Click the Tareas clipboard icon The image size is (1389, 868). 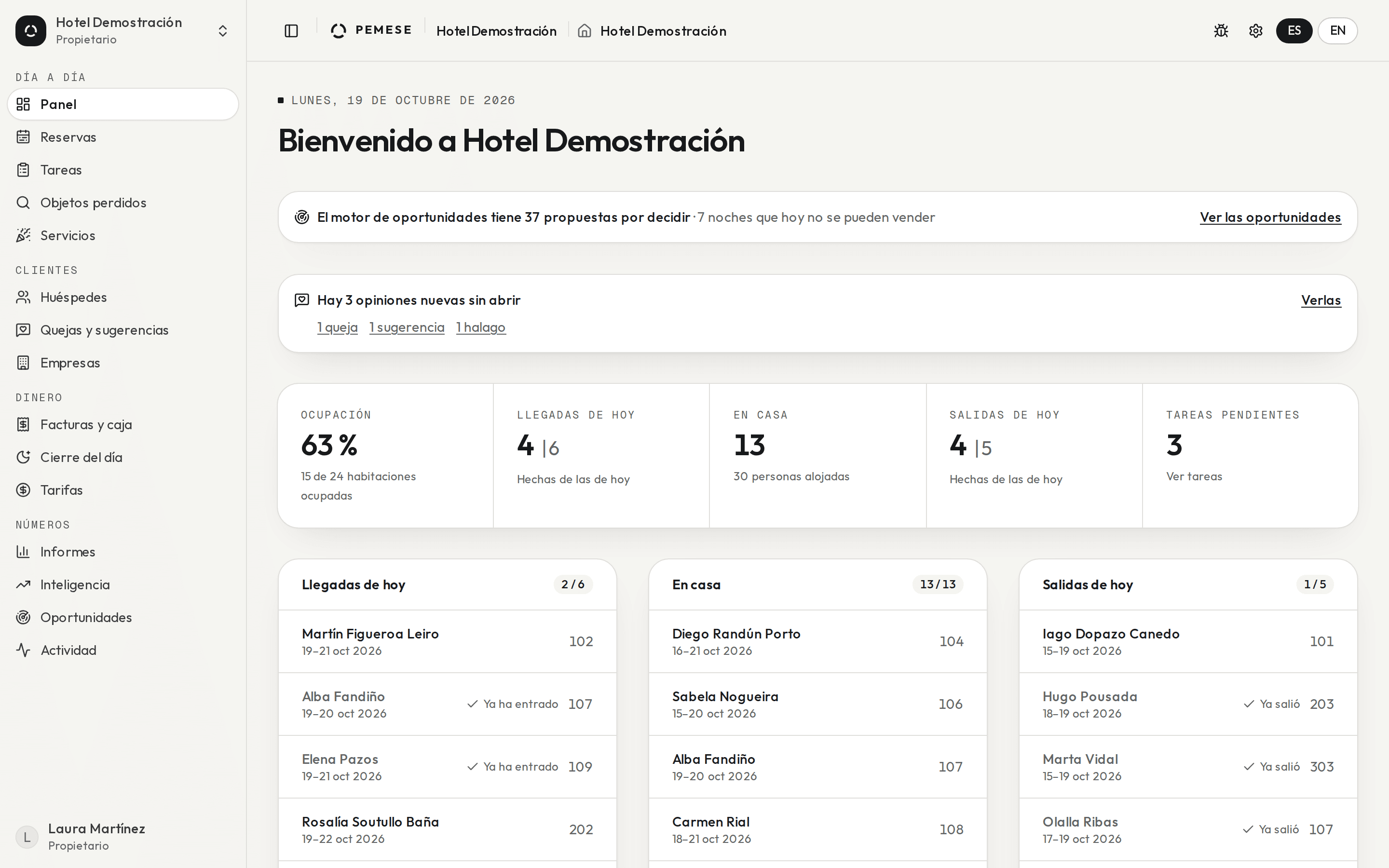click(x=23, y=170)
